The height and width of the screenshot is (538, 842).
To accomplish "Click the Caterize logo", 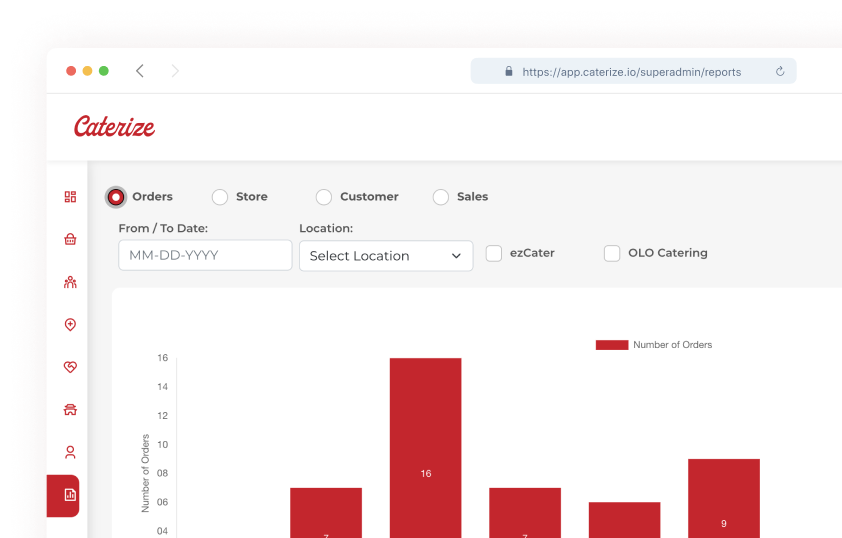I will pos(114,127).
